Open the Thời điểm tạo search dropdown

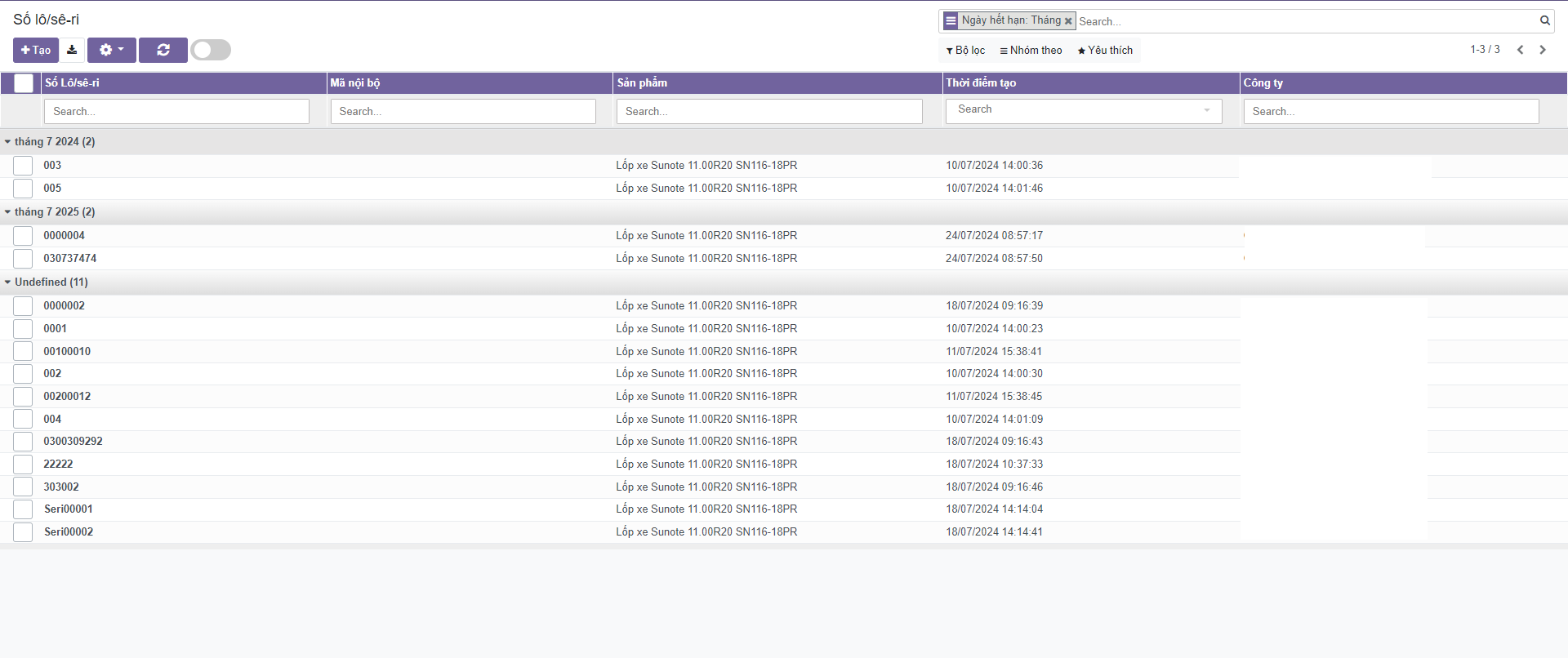(x=1083, y=110)
